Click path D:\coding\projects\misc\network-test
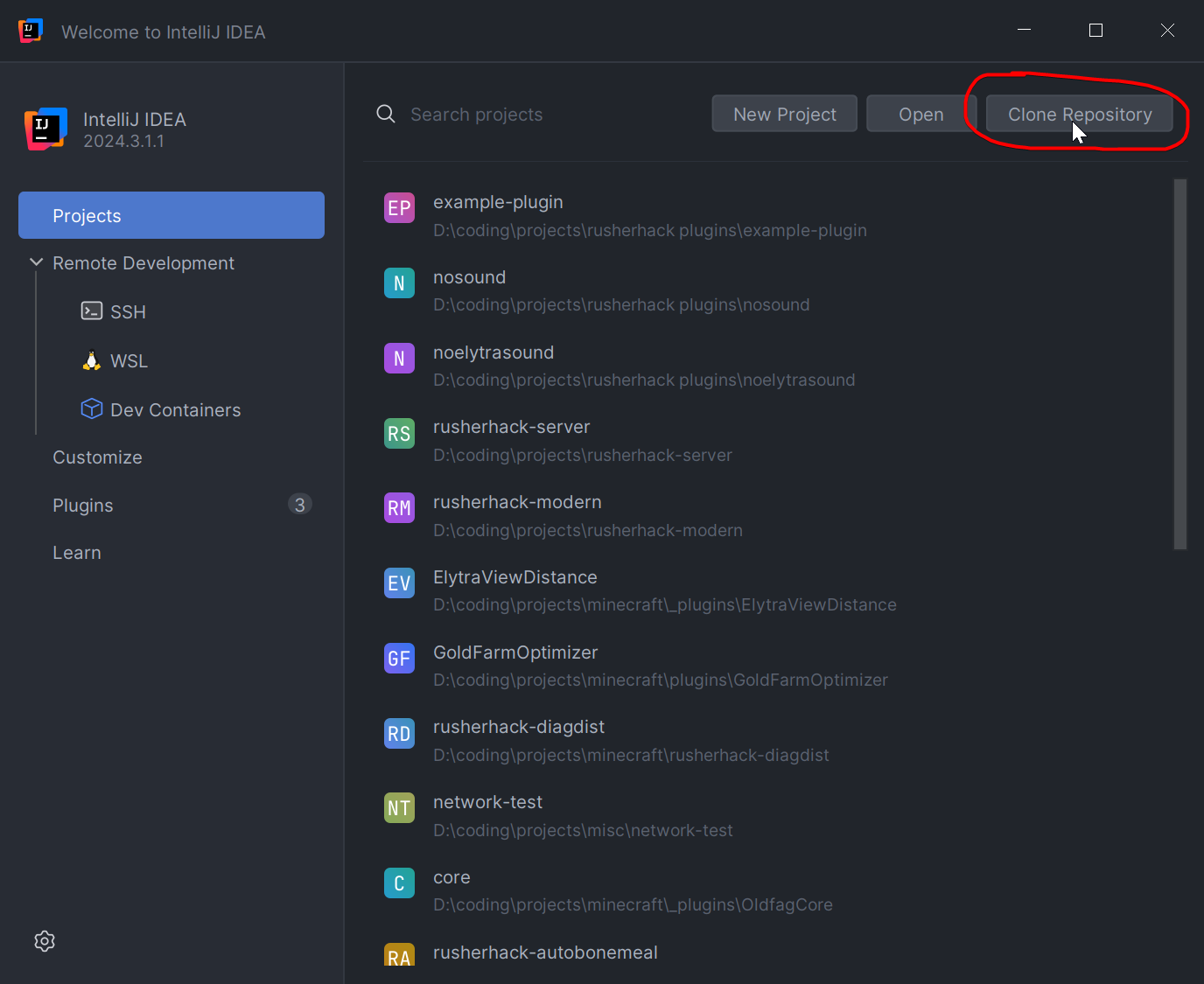 point(583,830)
